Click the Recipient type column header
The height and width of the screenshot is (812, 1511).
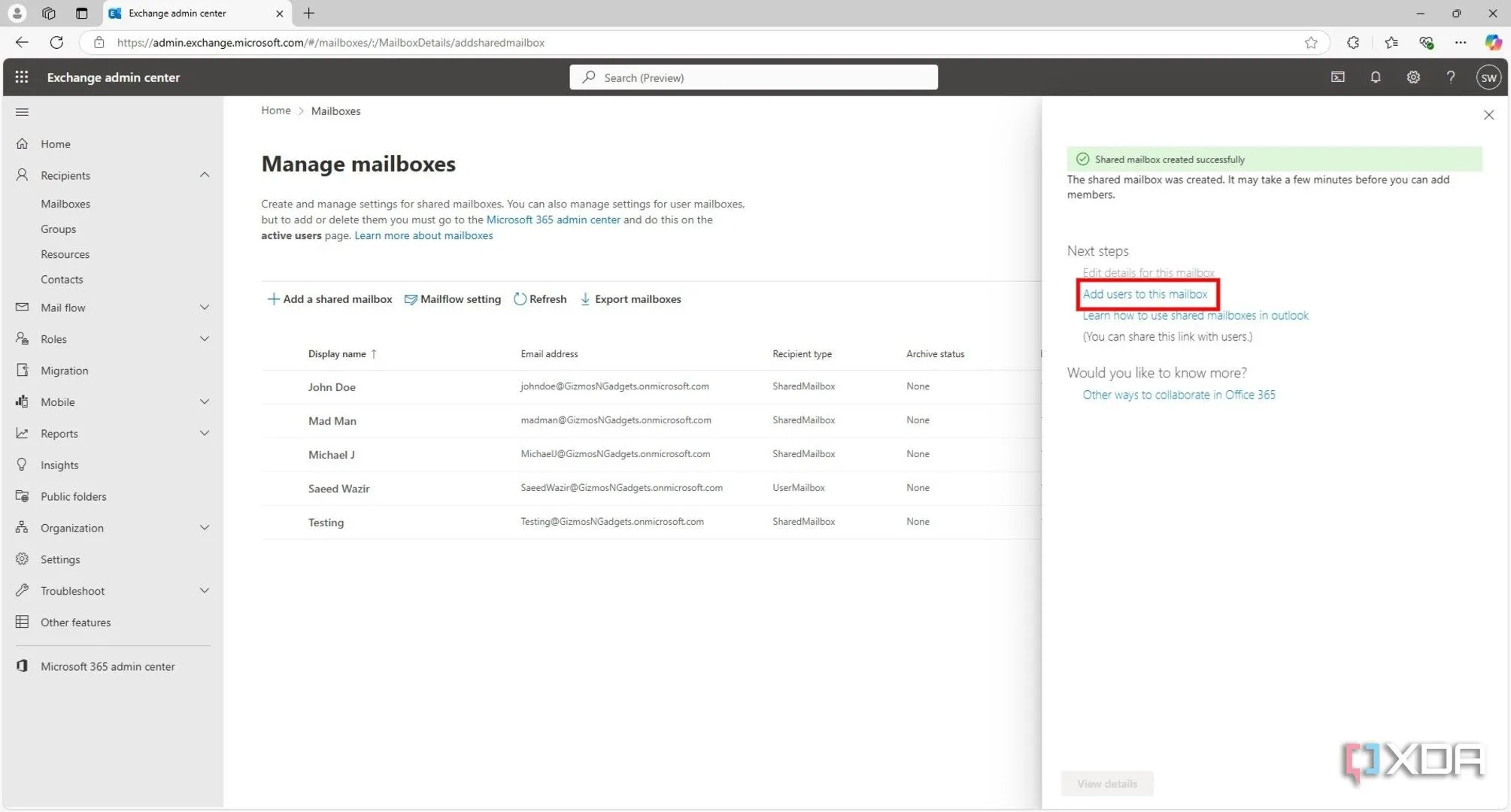coord(802,353)
